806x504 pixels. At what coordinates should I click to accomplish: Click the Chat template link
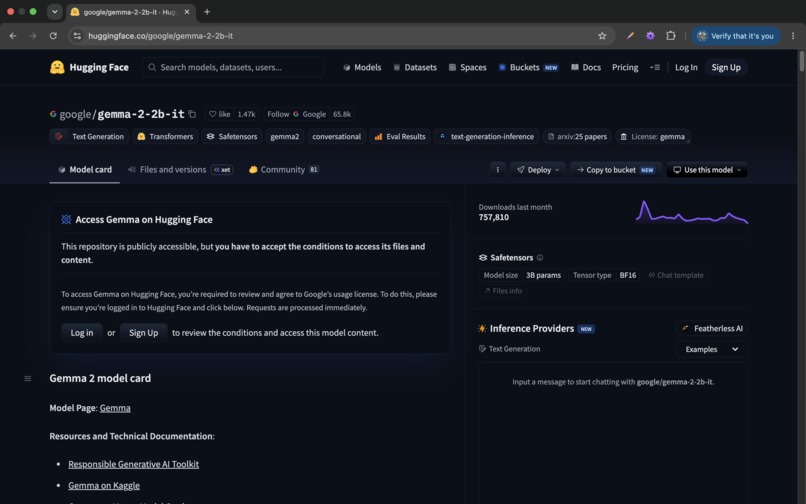[676, 275]
